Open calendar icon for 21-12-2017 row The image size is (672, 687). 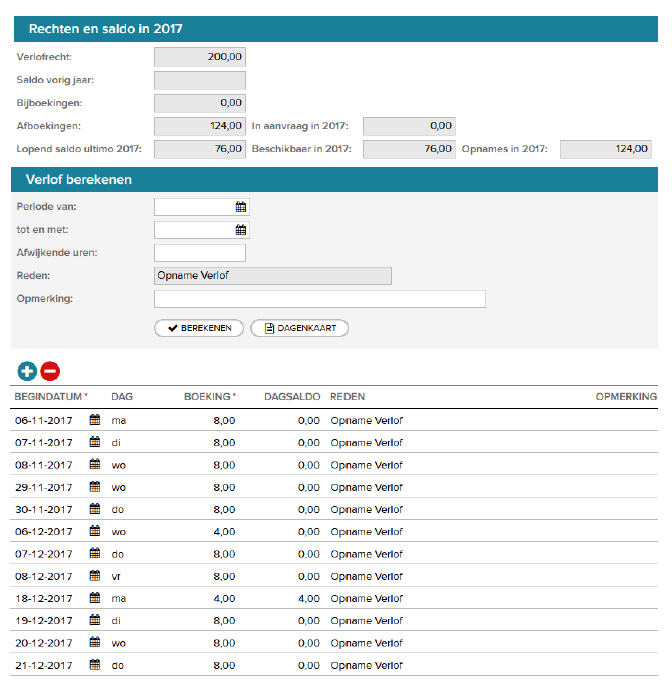pyautogui.click(x=96, y=665)
